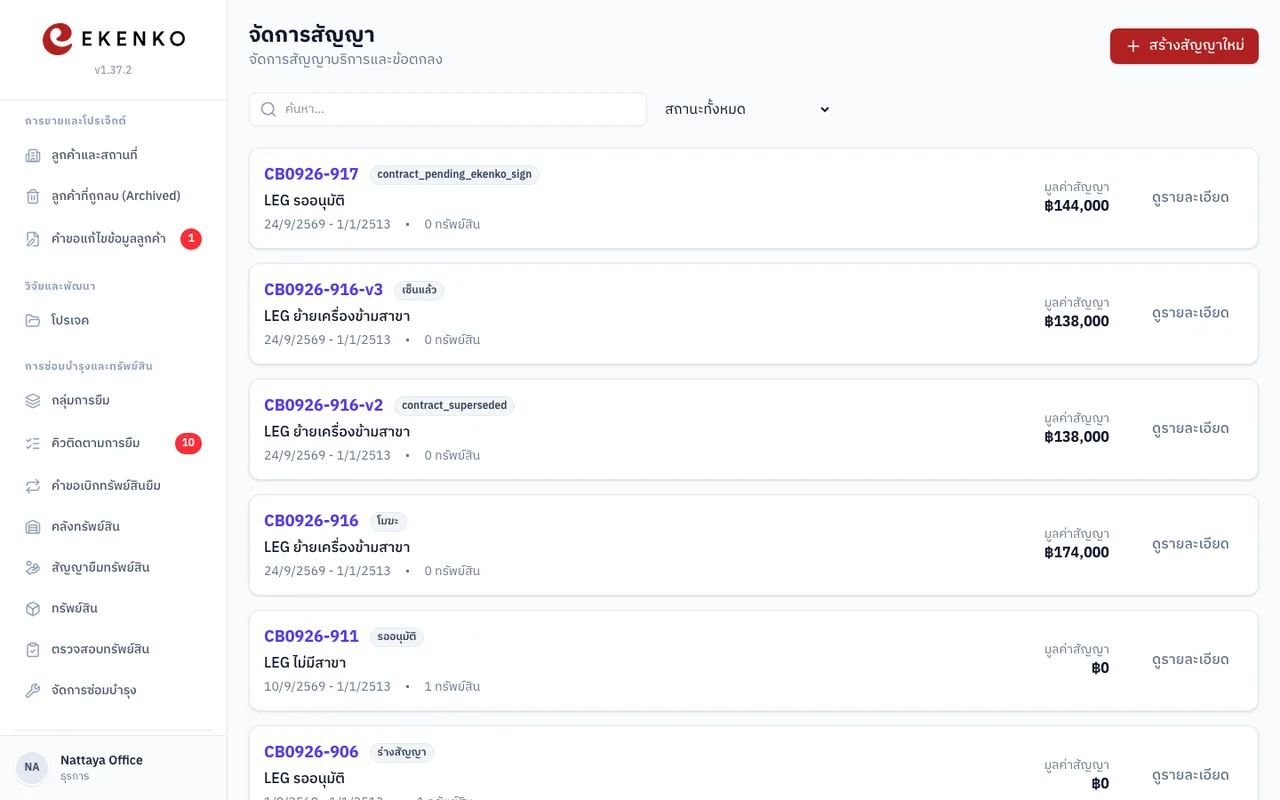Open จัดการซ่อมบำรุง menu item
The width and height of the screenshot is (1280, 800).
113,690
